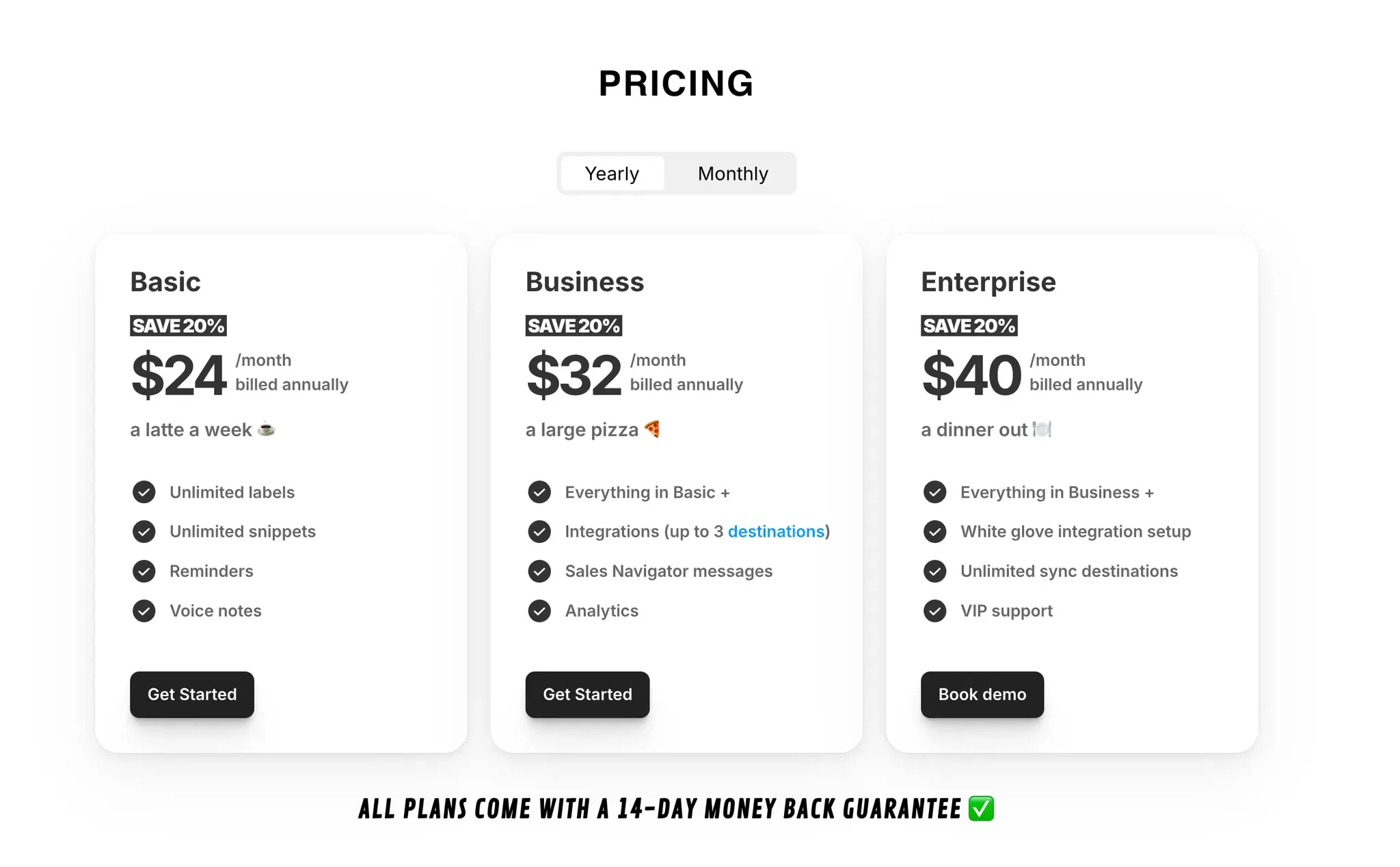
Task: Click the checkmark icon next to Voice notes
Action: (144, 611)
